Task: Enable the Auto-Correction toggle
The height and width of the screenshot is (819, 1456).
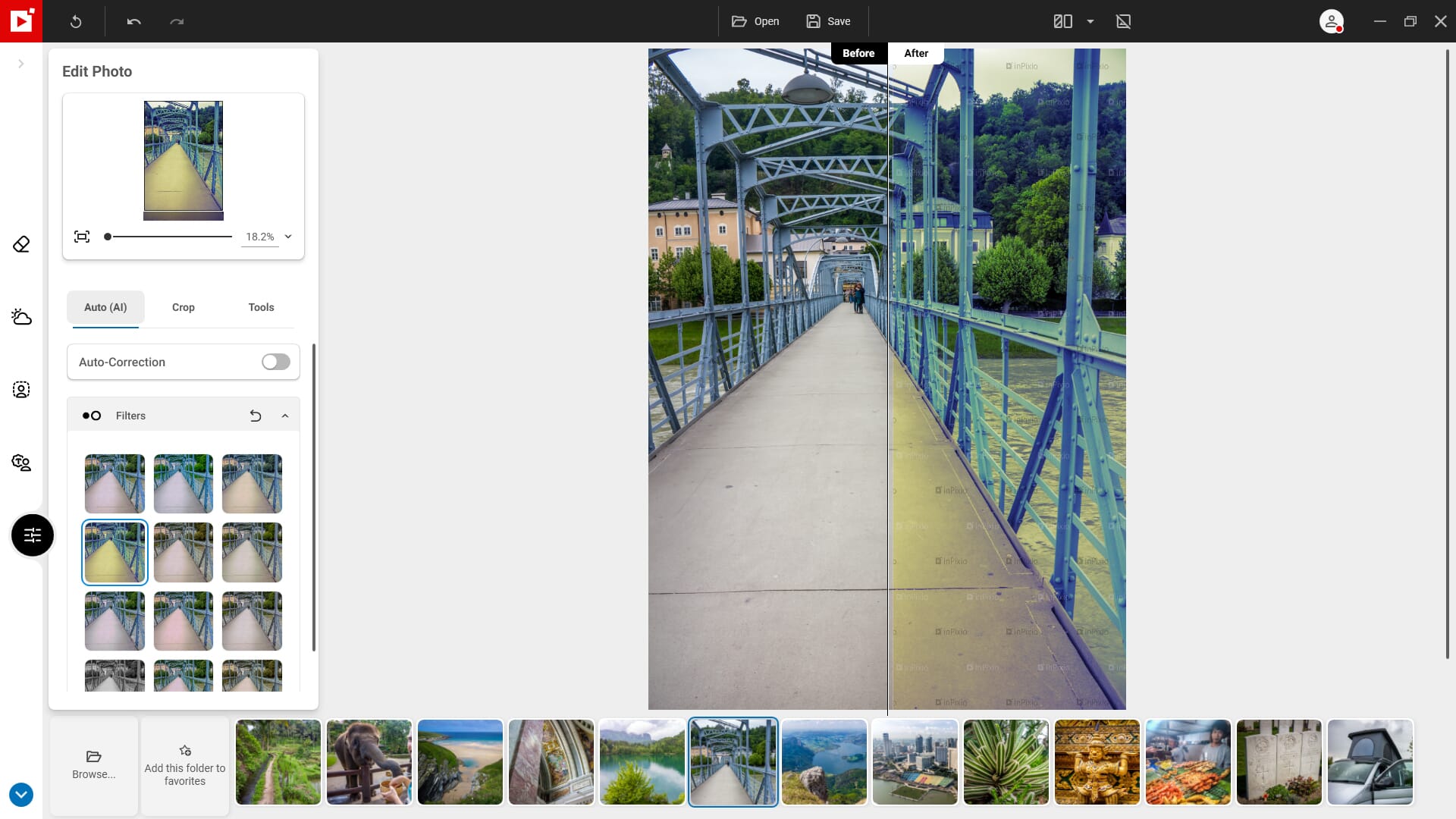Action: pos(276,361)
